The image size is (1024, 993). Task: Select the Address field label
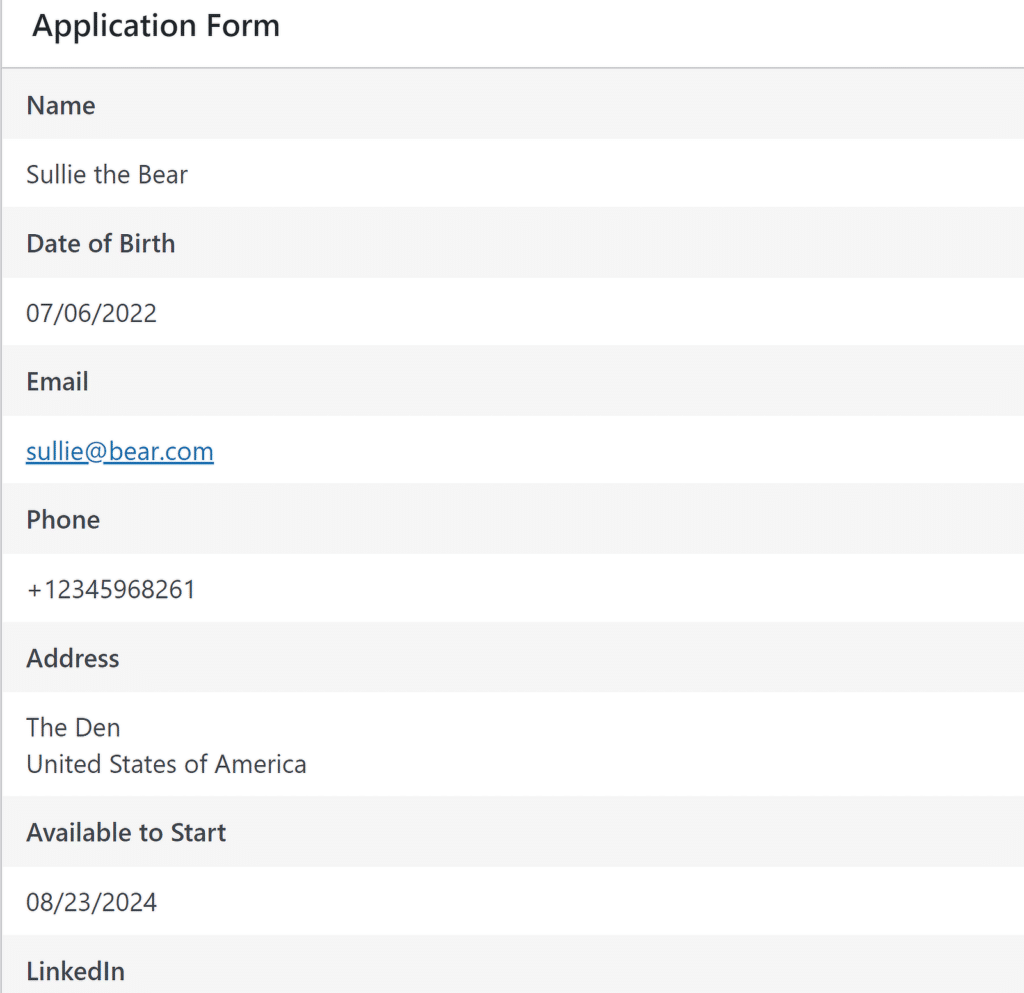[72, 658]
